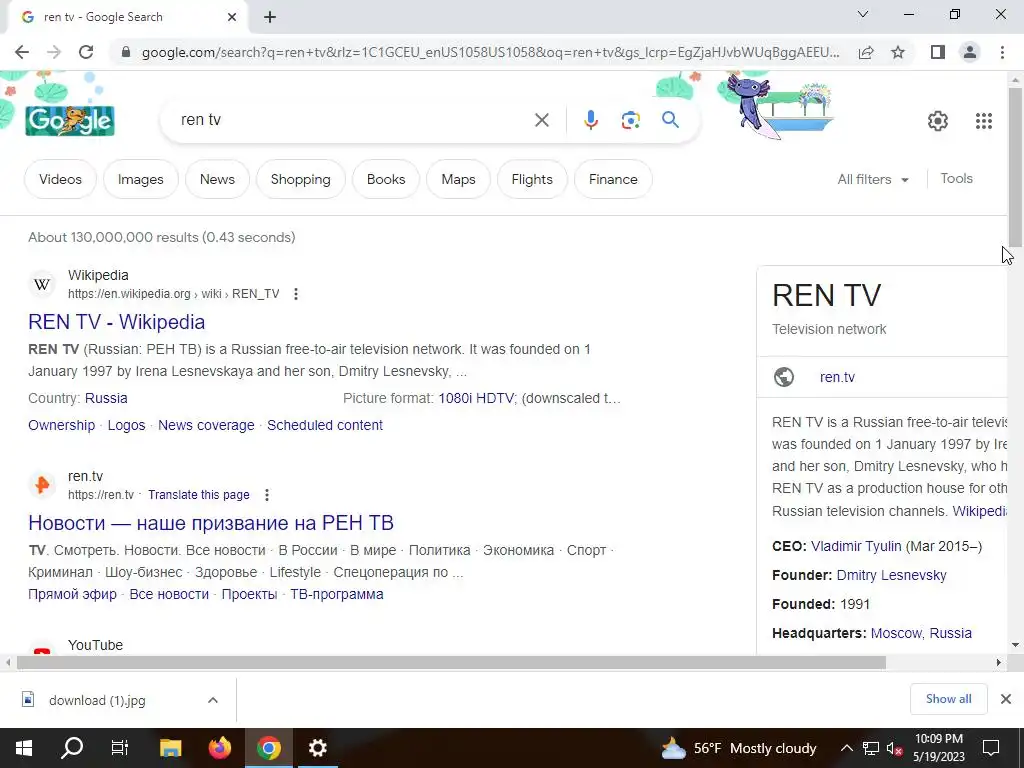The width and height of the screenshot is (1024, 768).
Task: Clear the search box text
Action: click(541, 120)
